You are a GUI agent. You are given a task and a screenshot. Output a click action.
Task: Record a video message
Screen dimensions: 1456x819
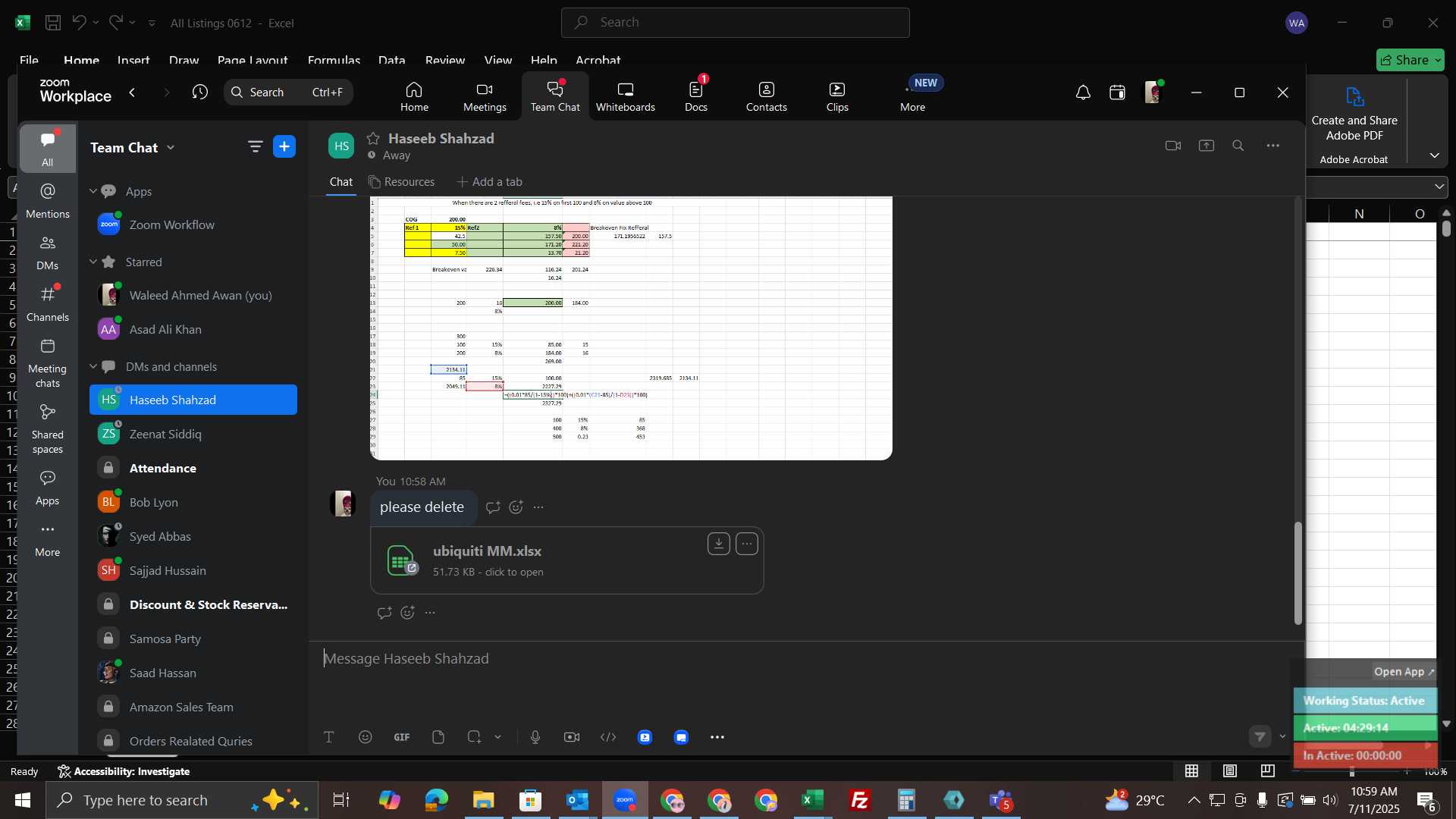[x=571, y=737]
